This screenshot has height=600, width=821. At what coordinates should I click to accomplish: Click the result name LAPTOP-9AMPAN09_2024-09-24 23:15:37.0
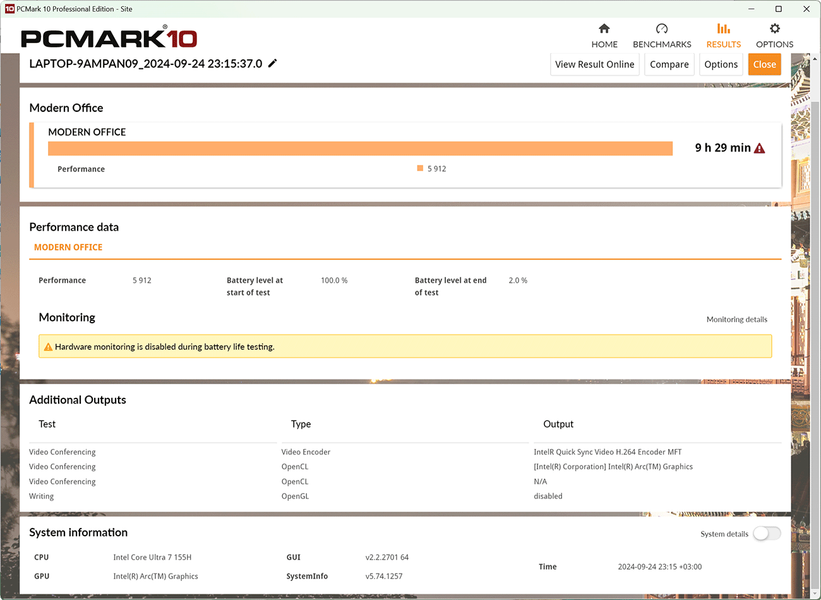[x=146, y=63]
